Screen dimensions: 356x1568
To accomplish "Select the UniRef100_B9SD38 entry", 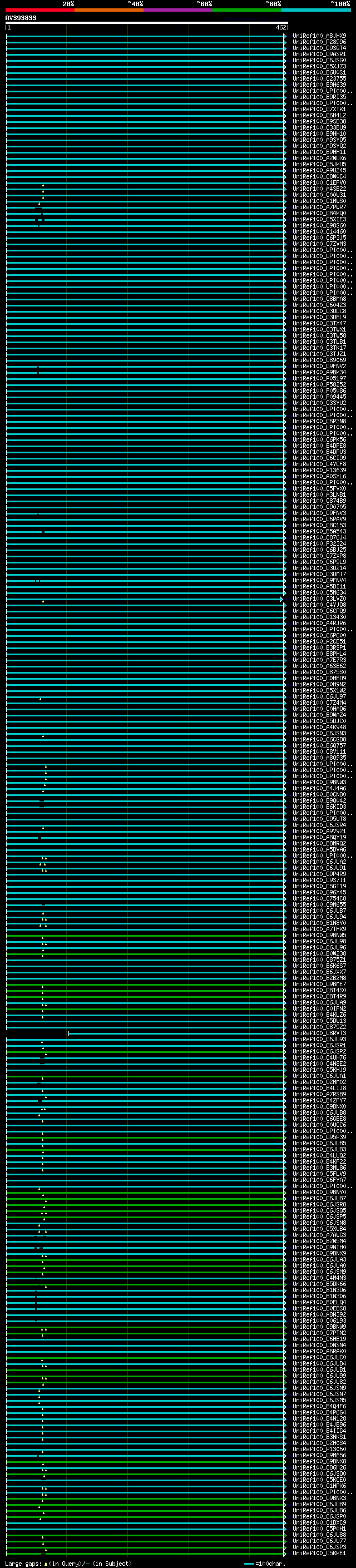I will coord(319,122).
